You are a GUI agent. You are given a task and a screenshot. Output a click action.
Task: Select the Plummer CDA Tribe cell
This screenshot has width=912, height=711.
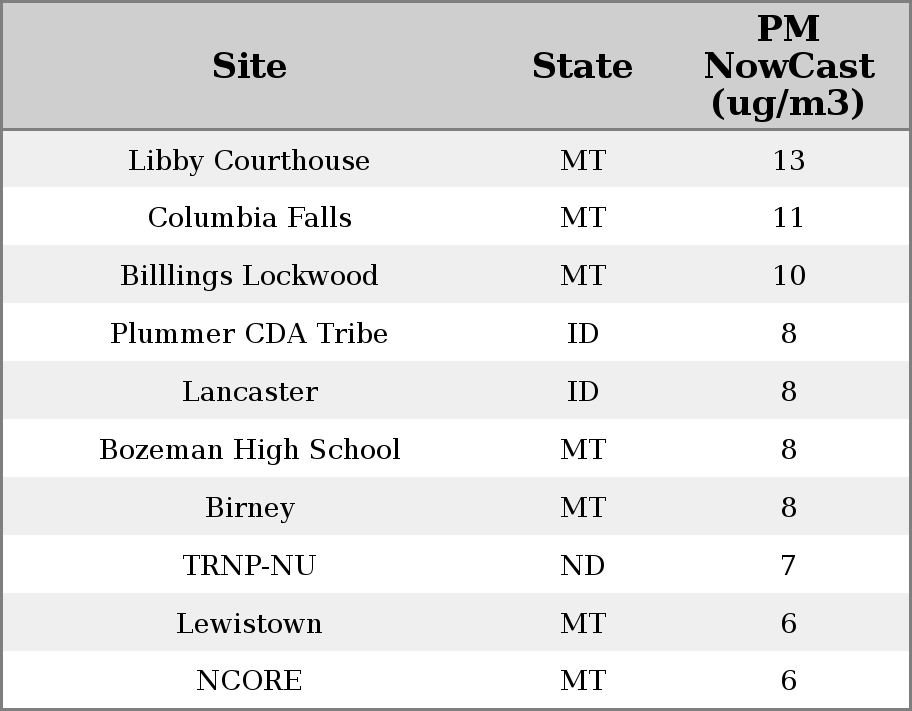coord(249,334)
